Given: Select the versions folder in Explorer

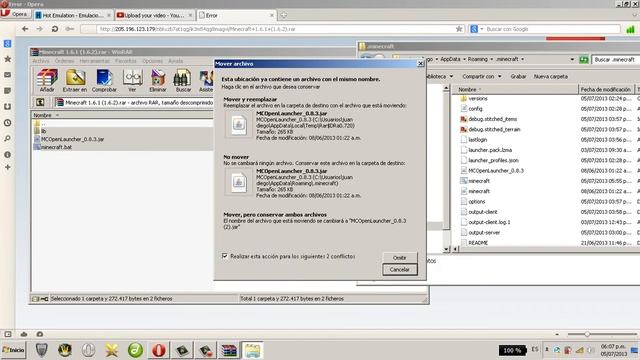Looking at the screenshot, I should (478, 98).
